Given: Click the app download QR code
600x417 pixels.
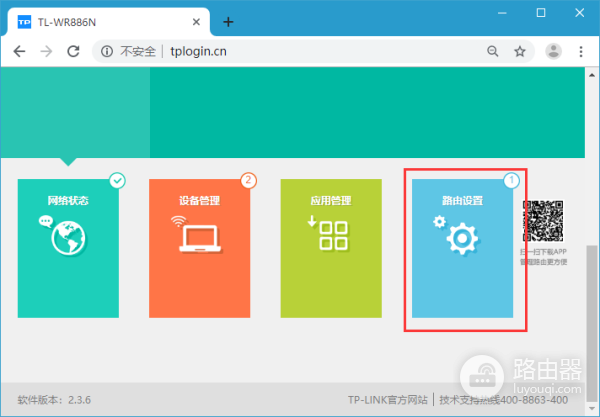Looking at the screenshot, I should pos(543,221).
